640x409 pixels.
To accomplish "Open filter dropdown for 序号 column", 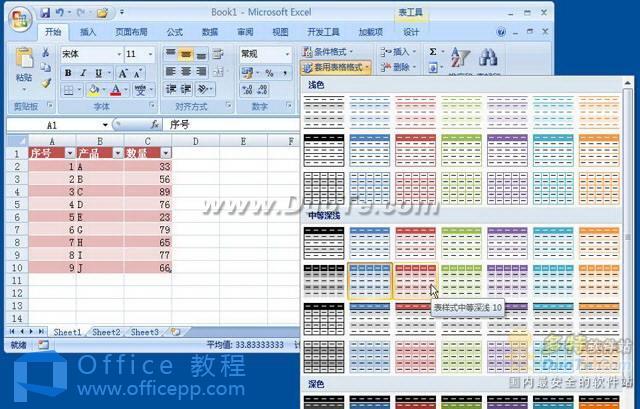I will (70, 153).
